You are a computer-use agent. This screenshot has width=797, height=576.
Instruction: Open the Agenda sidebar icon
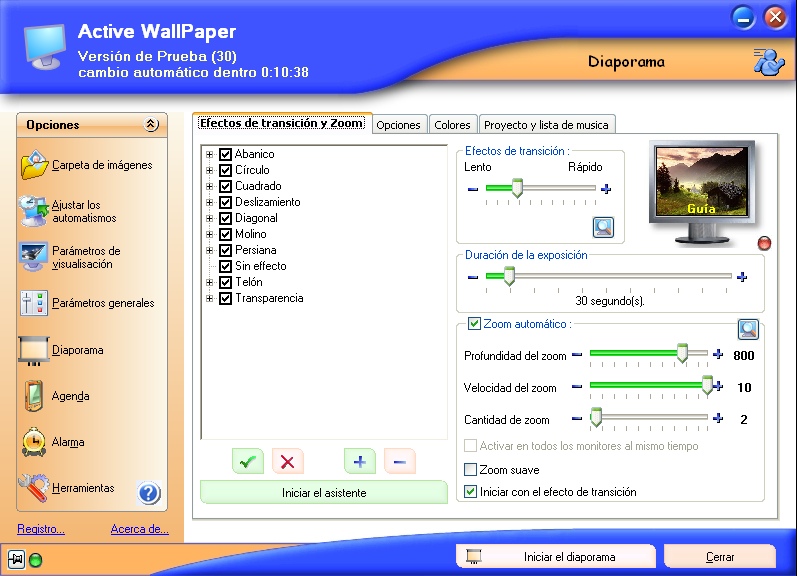[34, 396]
